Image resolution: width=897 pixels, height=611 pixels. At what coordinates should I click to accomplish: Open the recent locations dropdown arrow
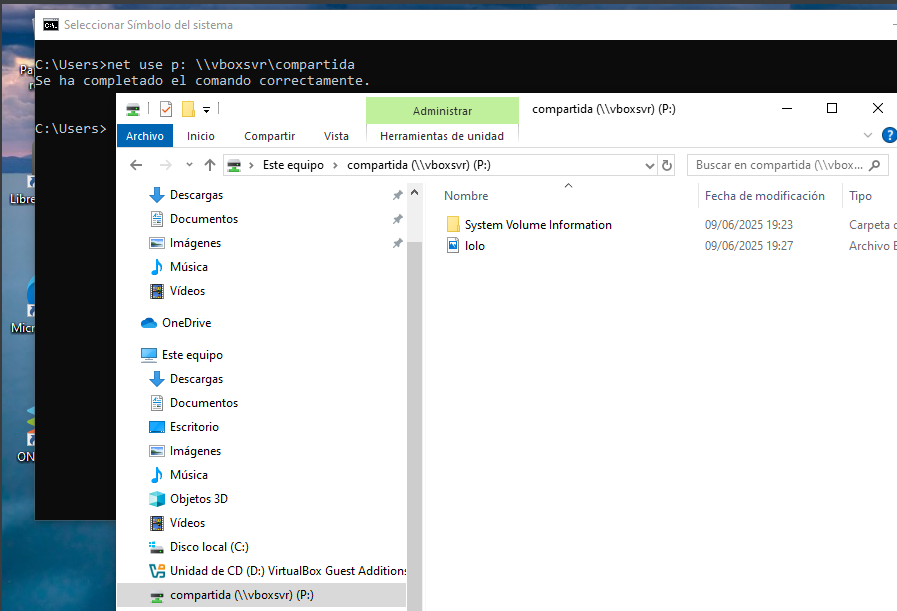point(189,165)
